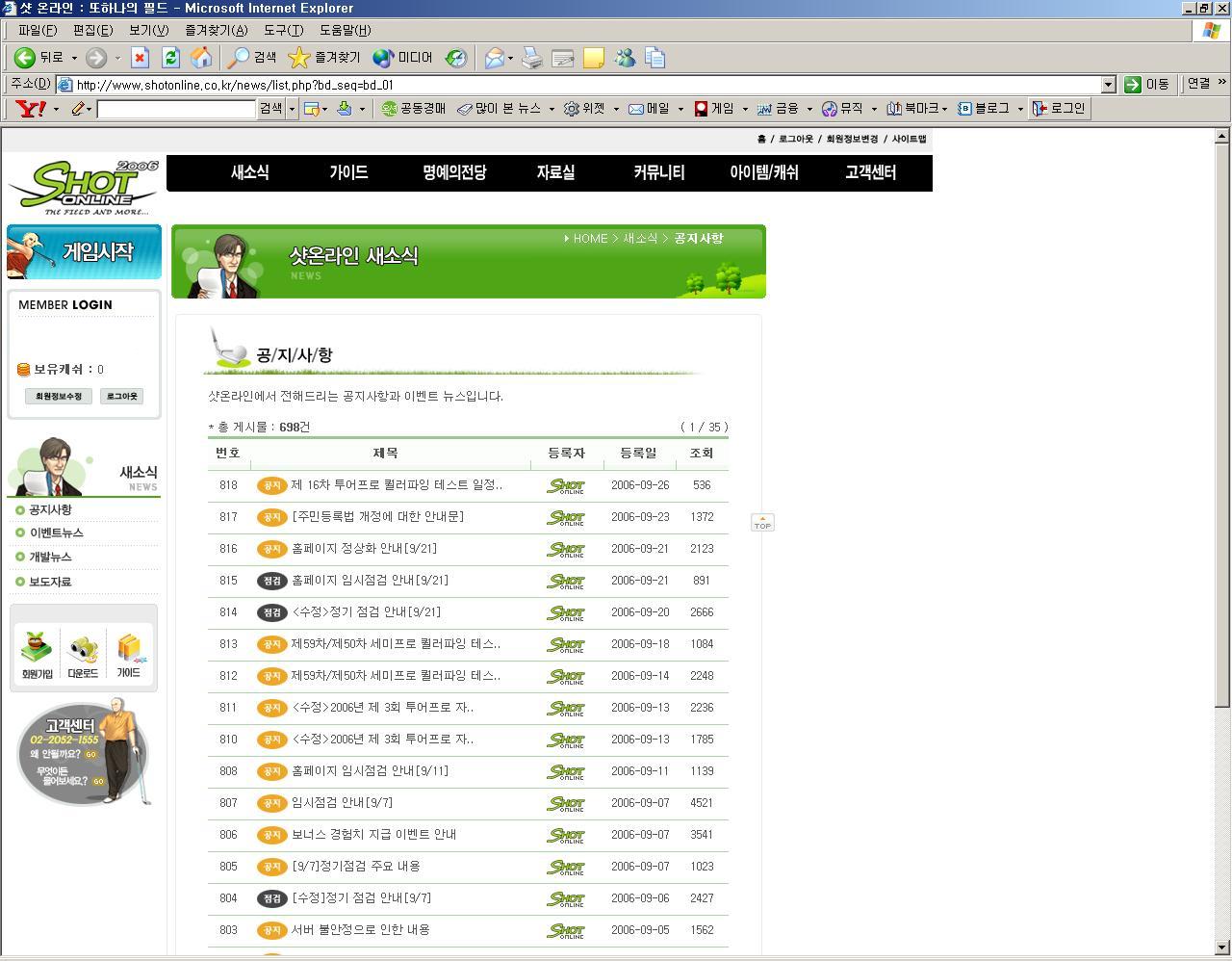This screenshot has width=1232, height=961.
Task: Click the 게임시작 start game button
Action: pyautogui.click(x=85, y=252)
